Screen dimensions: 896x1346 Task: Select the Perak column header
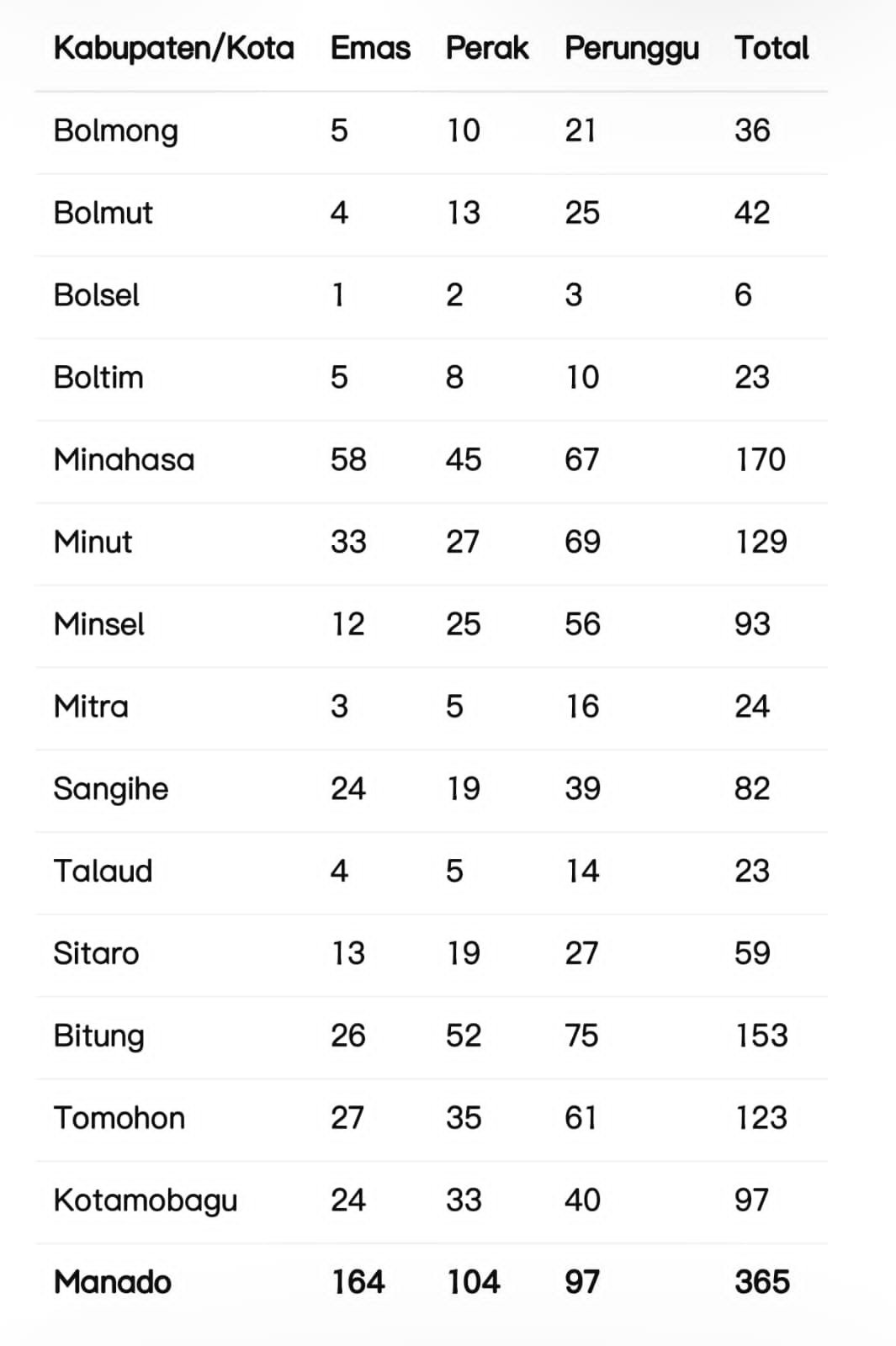point(487,49)
